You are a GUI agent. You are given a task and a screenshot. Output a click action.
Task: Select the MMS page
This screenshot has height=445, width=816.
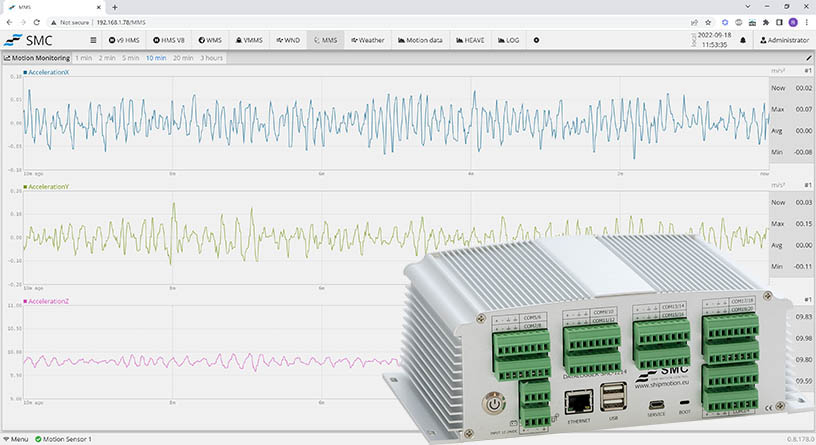tap(326, 40)
